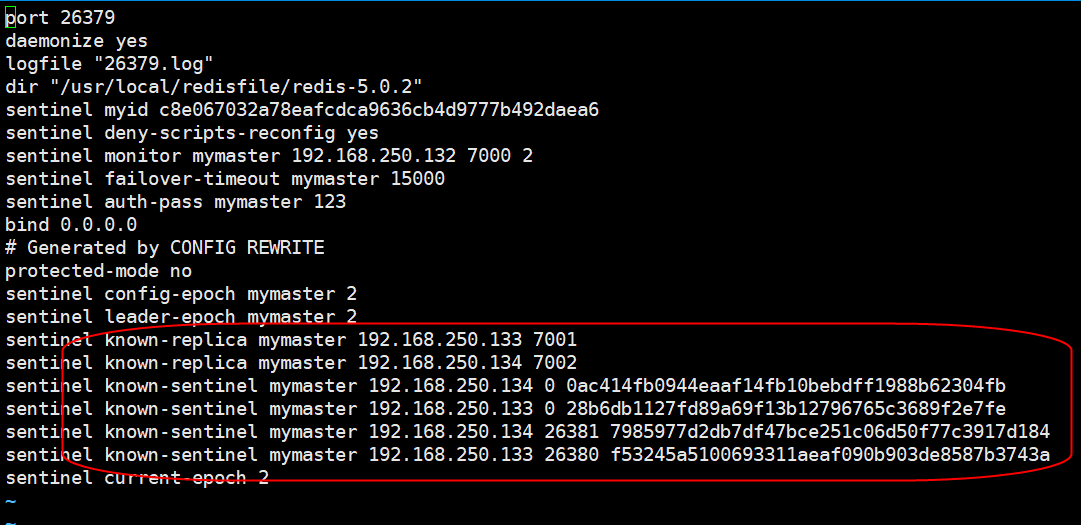Click the auth-pass mymaster 123 line
This screenshot has width=1081, height=525.
click(x=175, y=202)
